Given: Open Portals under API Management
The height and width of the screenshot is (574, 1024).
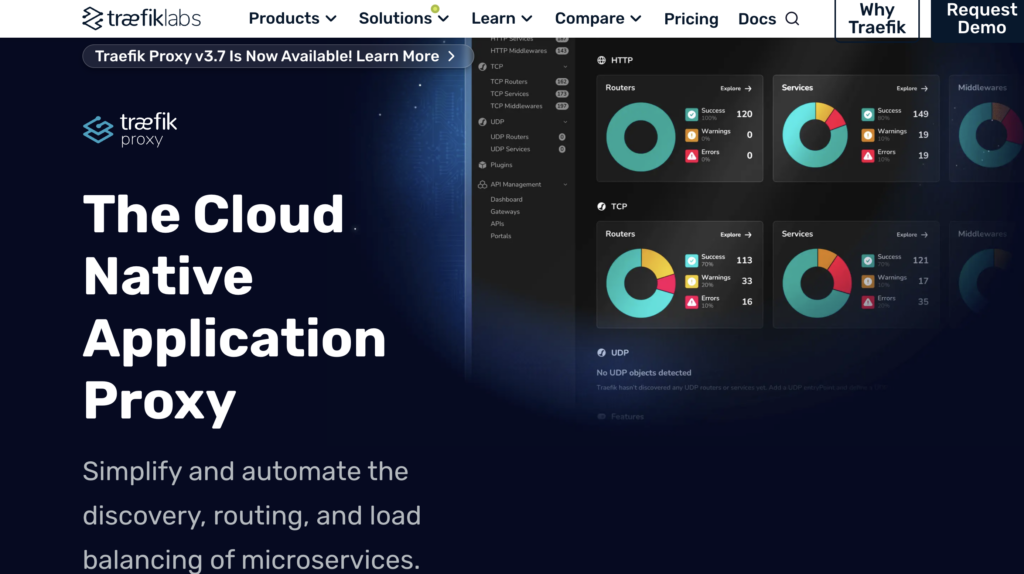Looking at the screenshot, I should (x=501, y=236).
